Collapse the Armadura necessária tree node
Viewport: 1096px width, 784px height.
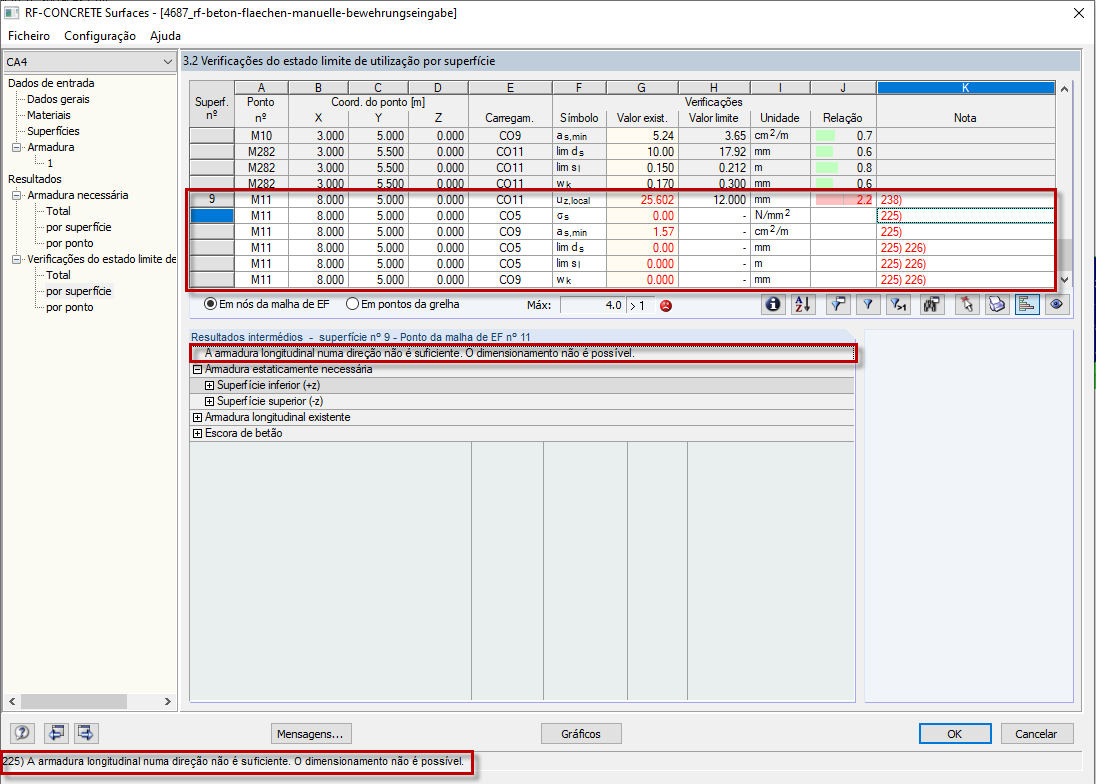pos(17,196)
